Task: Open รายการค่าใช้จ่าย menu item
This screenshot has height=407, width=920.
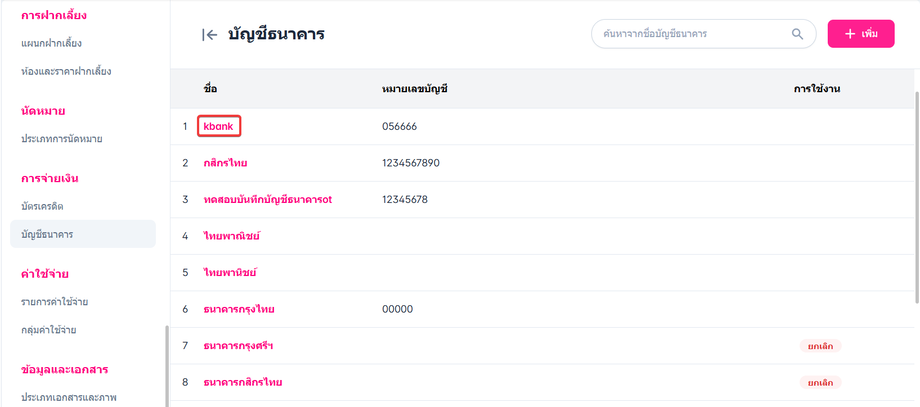Action: pos(55,302)
